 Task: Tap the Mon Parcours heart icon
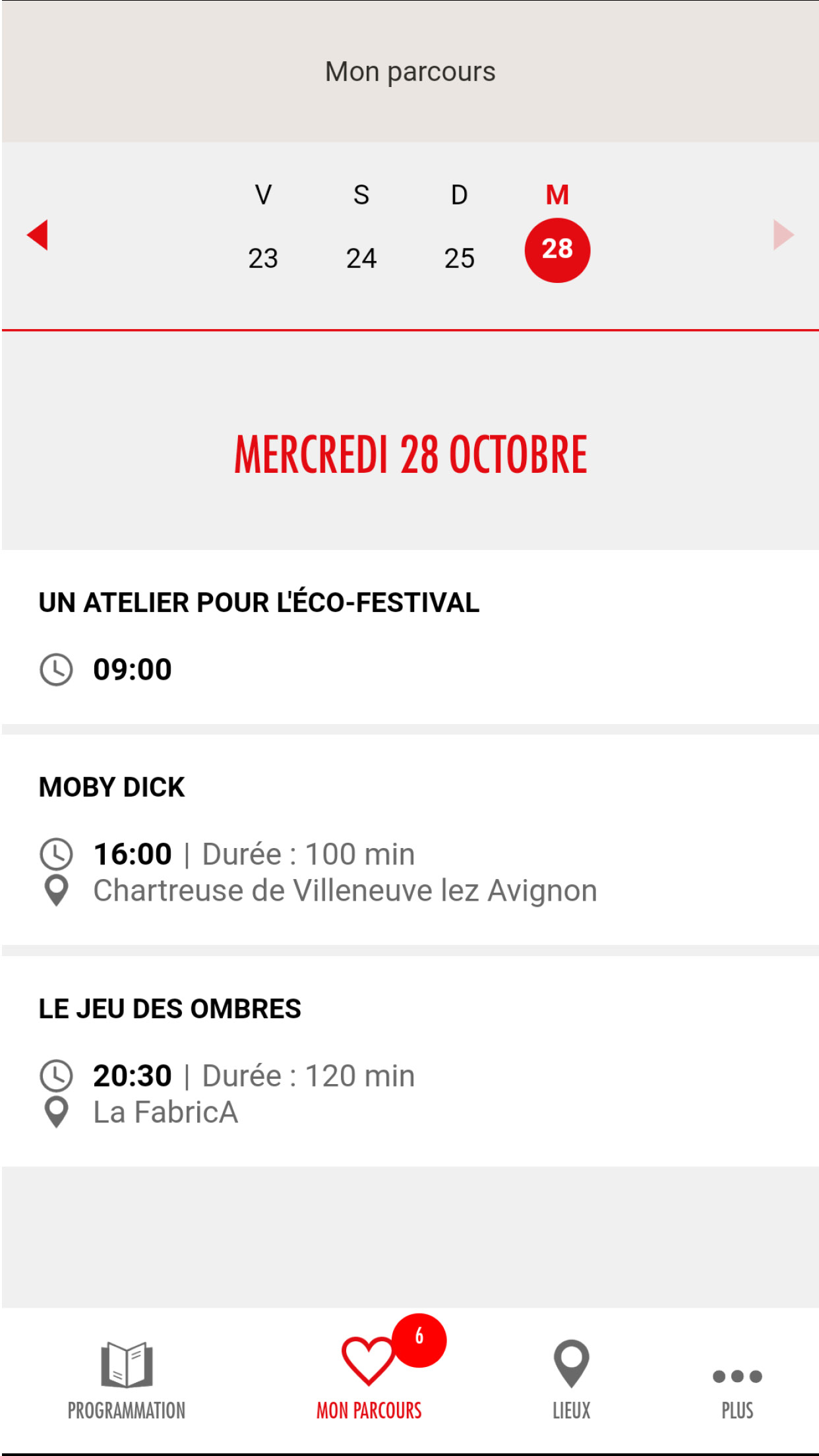pyautogui.click(x=368, y=1361)
